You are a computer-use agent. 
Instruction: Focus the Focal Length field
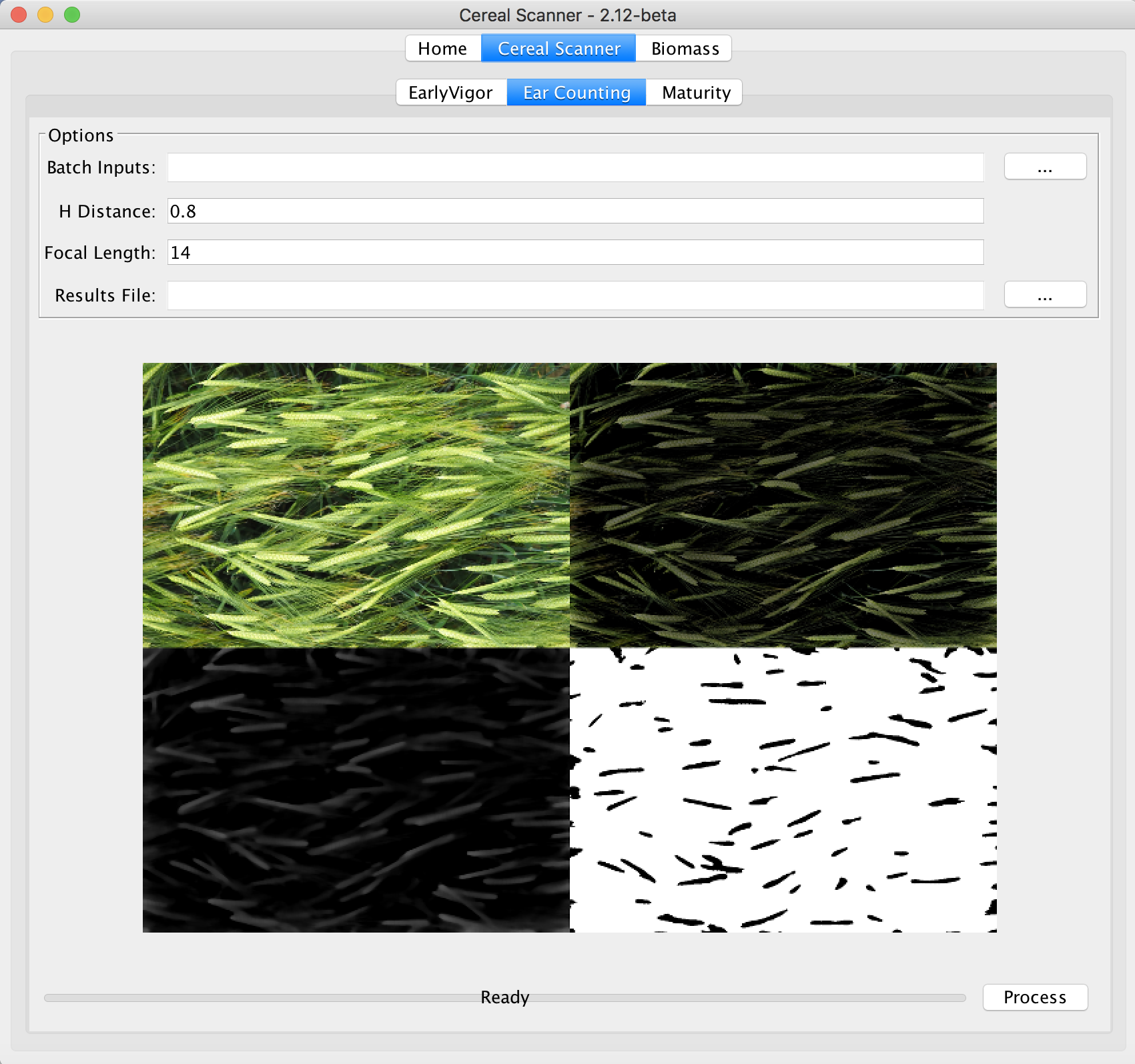click(x=575, y=253)
